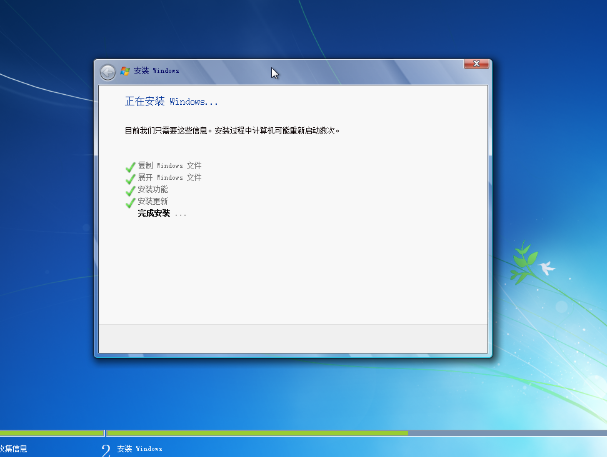Click the Windows flag logo in title bar
The image size is (607, 457).
(125, 72)
